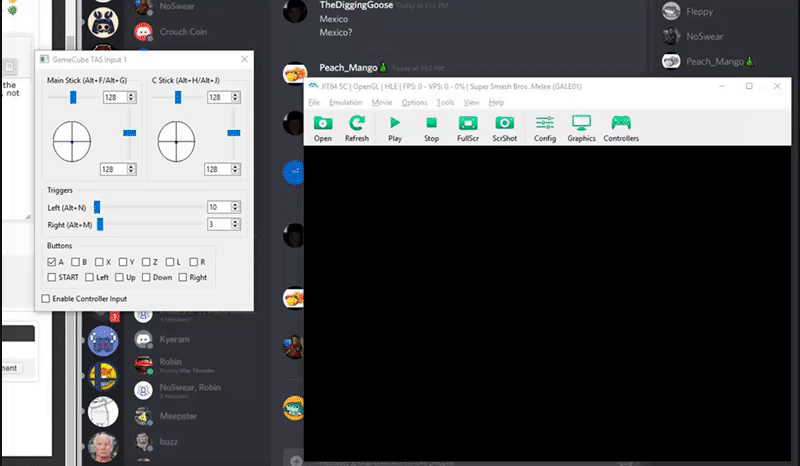The image size is (800, 466).
Task: Open the Tools menu
Action: [x=445, y=103]
